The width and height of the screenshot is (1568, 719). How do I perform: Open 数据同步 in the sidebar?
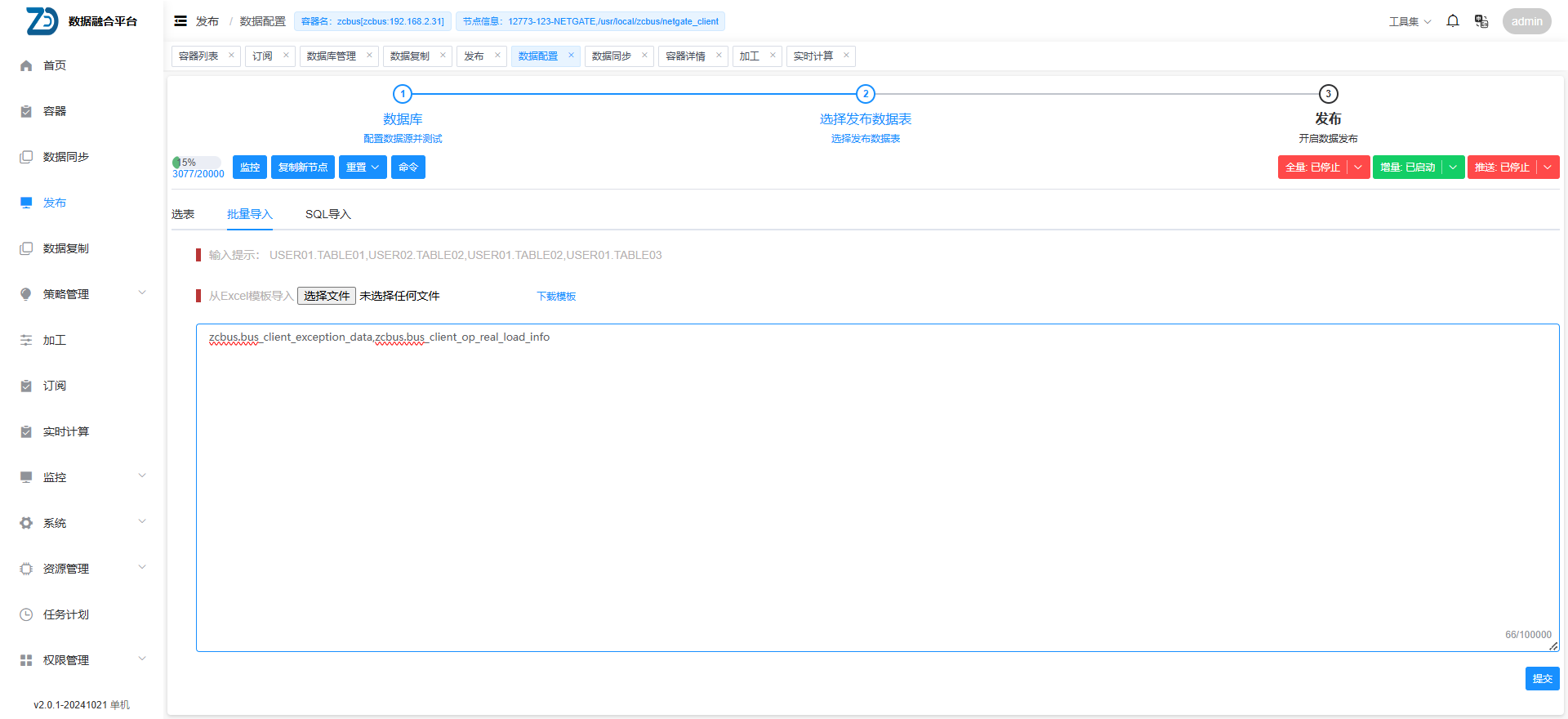click(x=65, y=157)
